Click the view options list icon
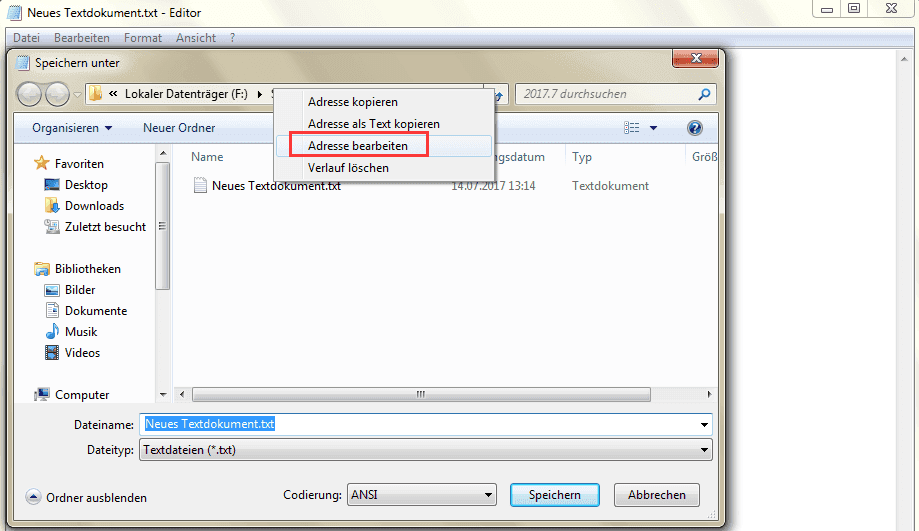Screen dimensions: 919x531 coord(632,128)
